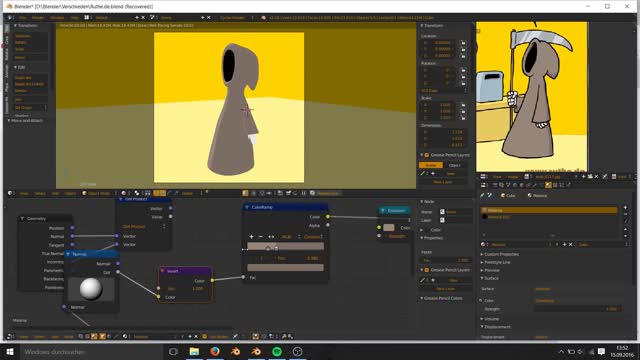Remove material slot with minus icon
Screen dimensions: 640x360
tap(625, 214)
